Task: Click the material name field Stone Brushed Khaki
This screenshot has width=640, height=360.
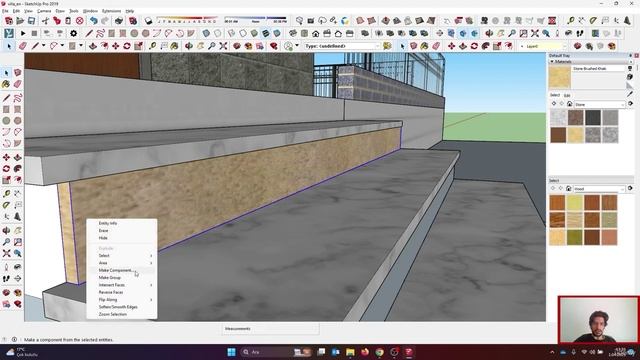Action: 598,69
